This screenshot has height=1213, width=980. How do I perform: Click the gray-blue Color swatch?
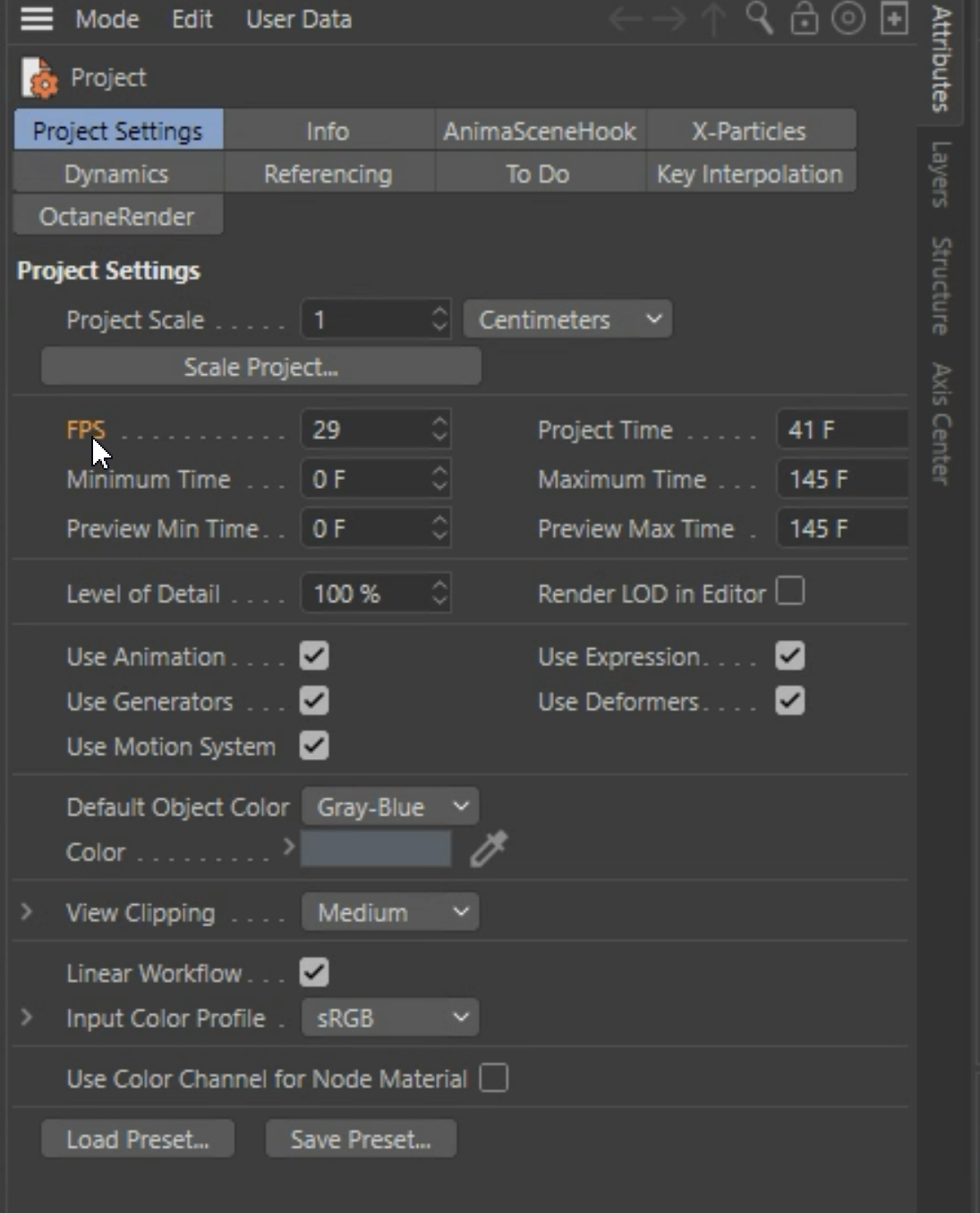tap(376, 850)
